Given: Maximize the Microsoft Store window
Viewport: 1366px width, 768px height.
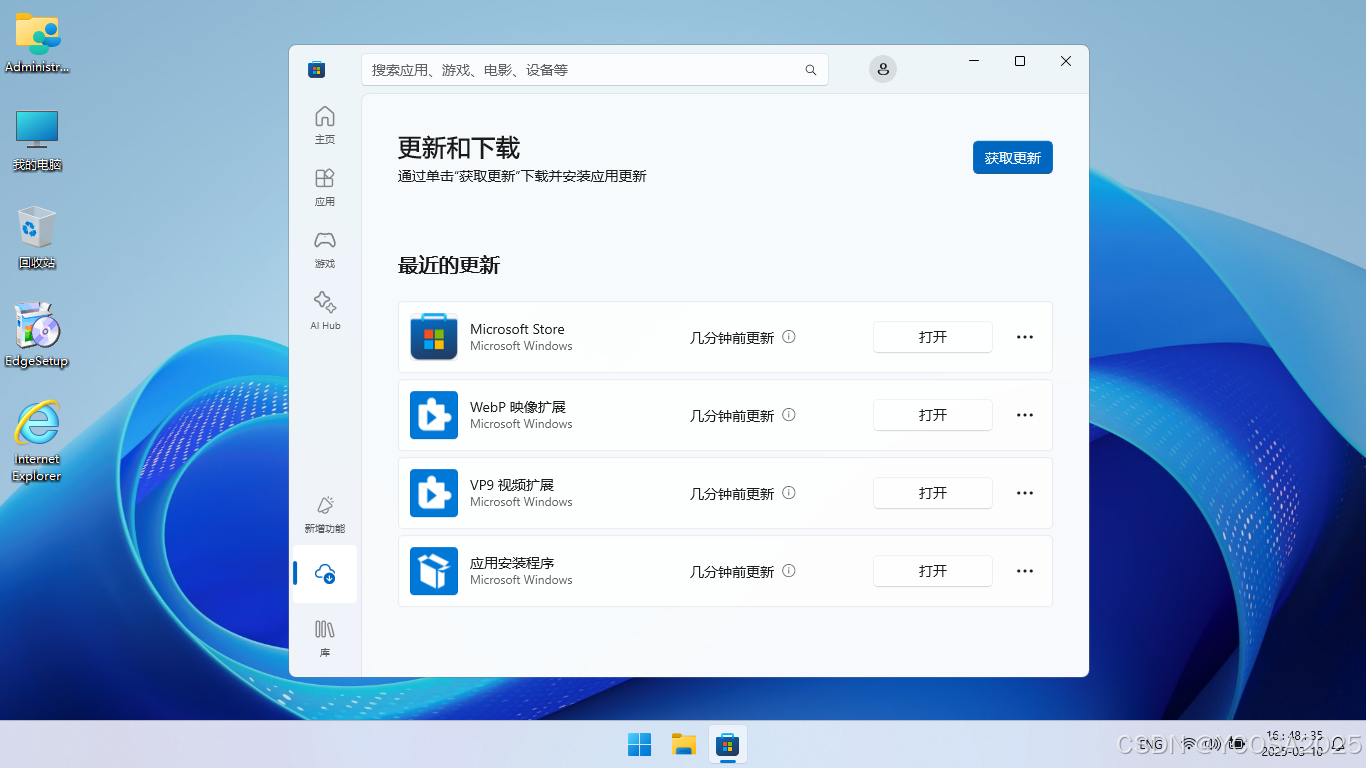Looking at the screenshot, I should click(1020, 61).
